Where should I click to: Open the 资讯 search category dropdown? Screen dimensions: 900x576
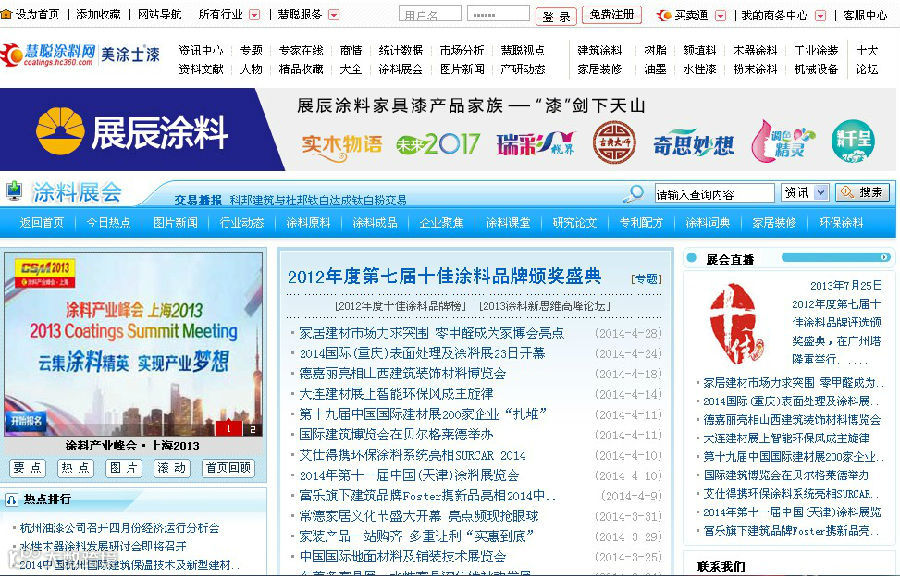(x=821, y=193)
